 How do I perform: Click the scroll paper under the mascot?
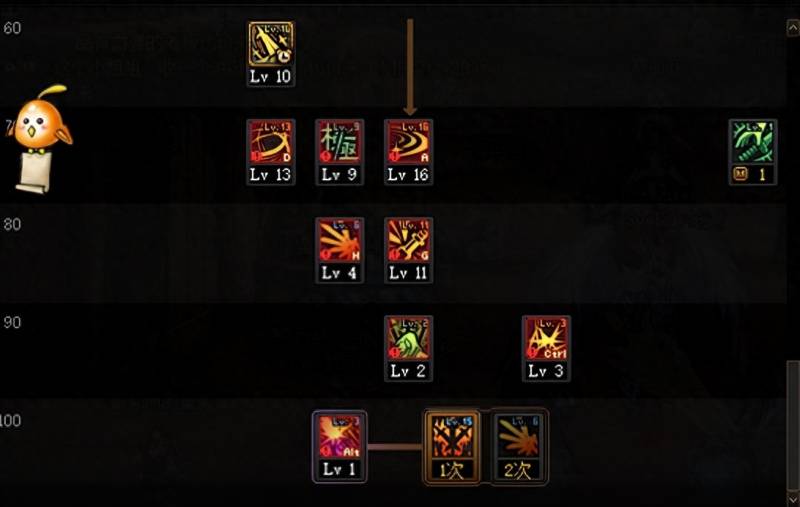pyautogui.click(x=33, y=172)
